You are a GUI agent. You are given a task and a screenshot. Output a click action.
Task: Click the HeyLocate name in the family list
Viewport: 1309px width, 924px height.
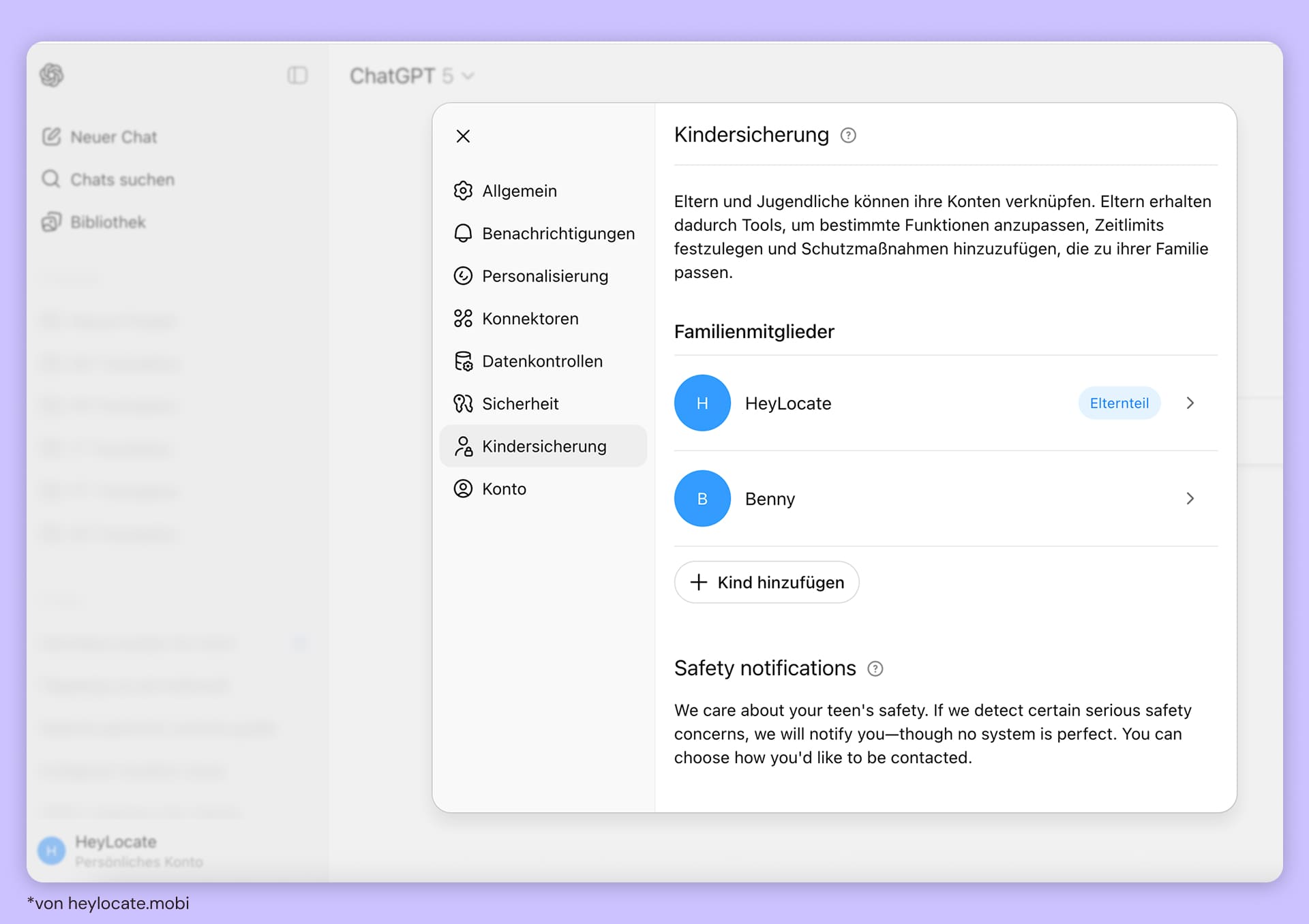(788, 403)
